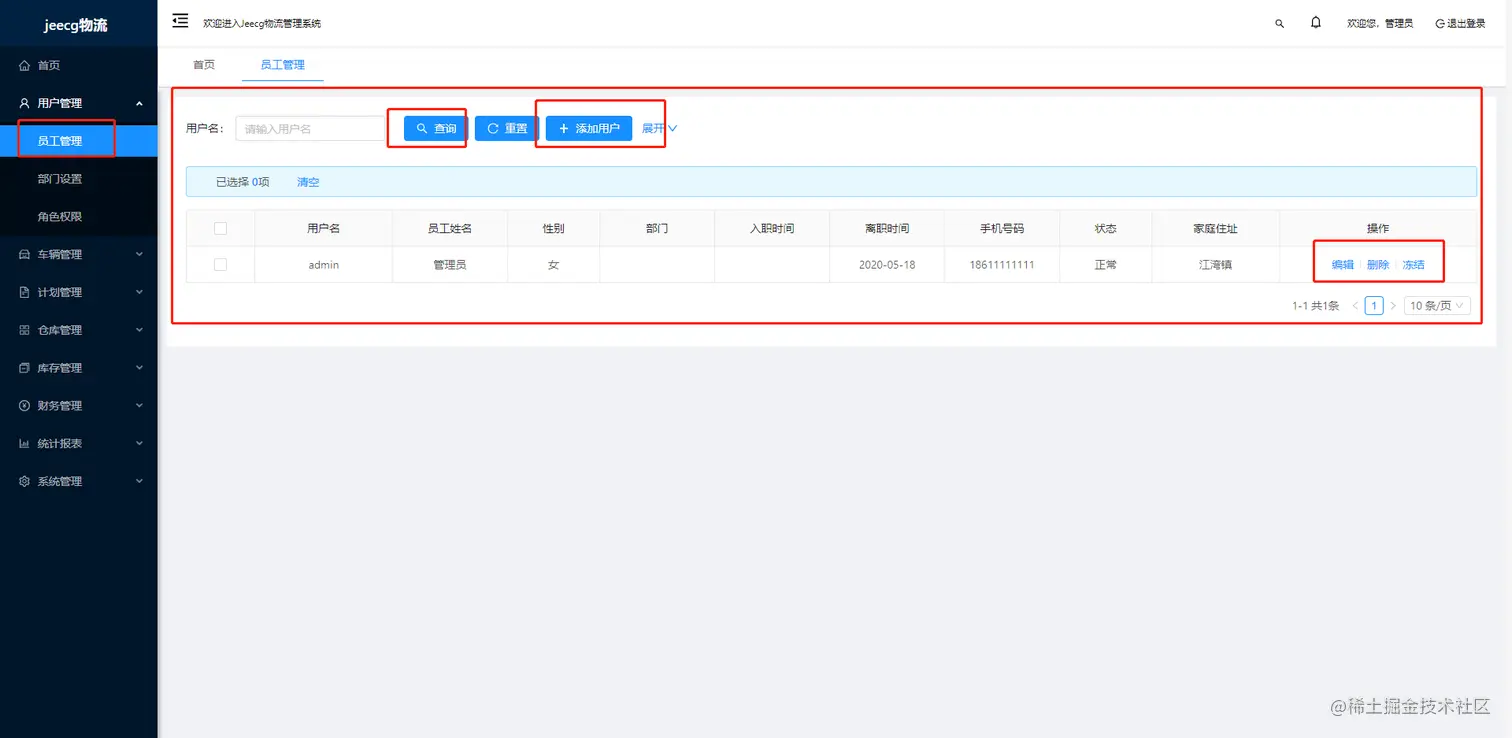Collapse the sidebar with the menu fold icon
This screenshot has height=738, width=1512.
[x=180, y=21]
